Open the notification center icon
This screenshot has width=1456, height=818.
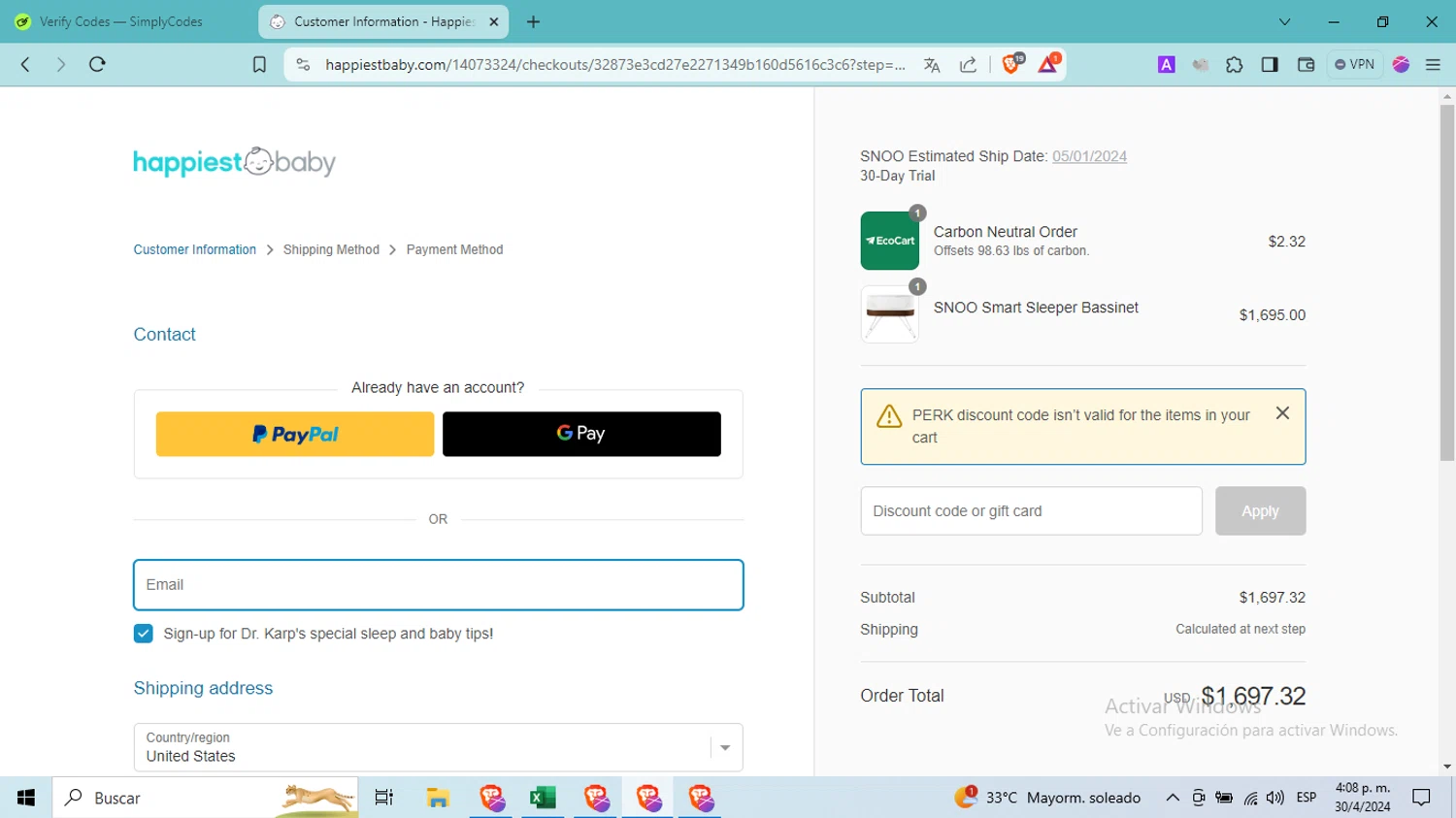(1422, 798)
